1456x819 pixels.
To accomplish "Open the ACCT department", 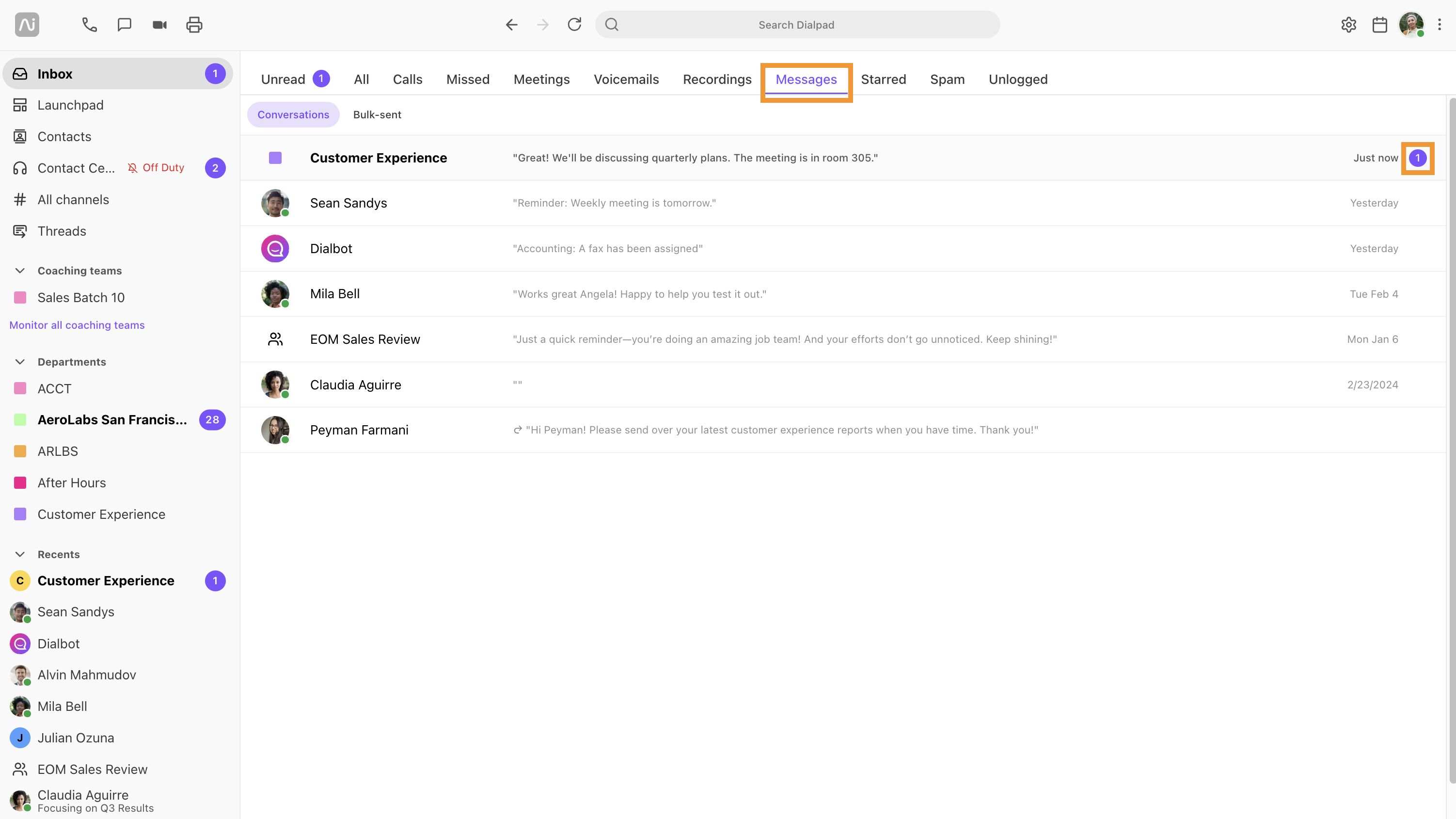I will tap(118, 388).
